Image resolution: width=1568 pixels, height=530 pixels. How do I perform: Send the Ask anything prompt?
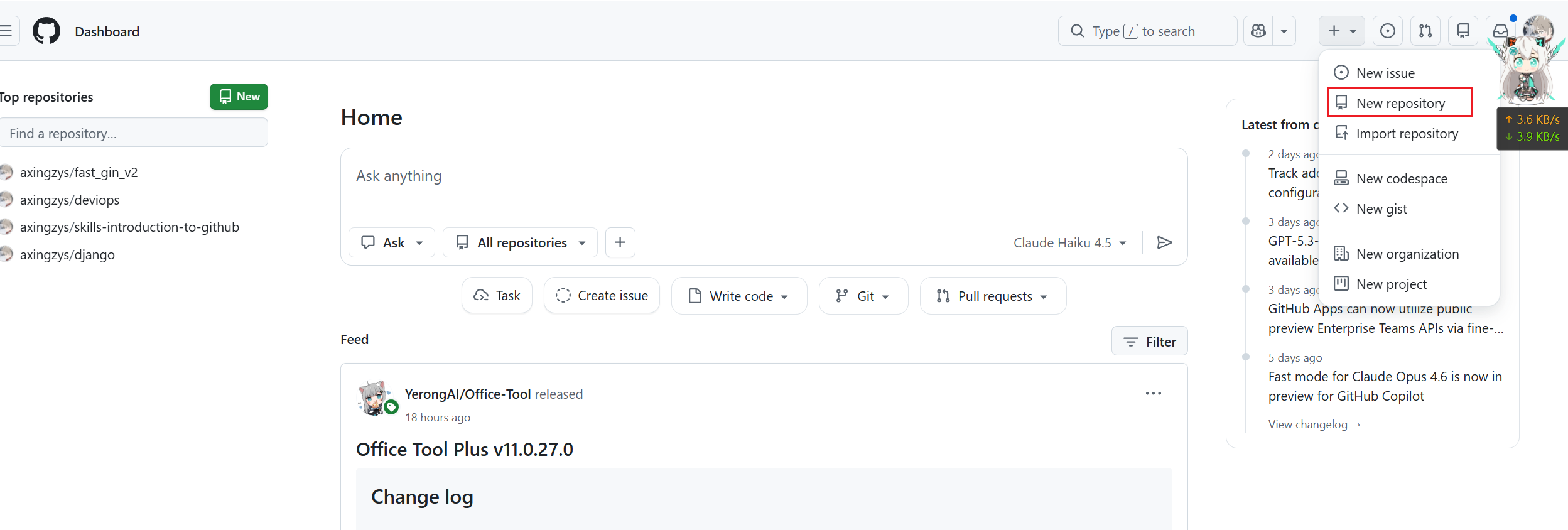coord(1164,242)
